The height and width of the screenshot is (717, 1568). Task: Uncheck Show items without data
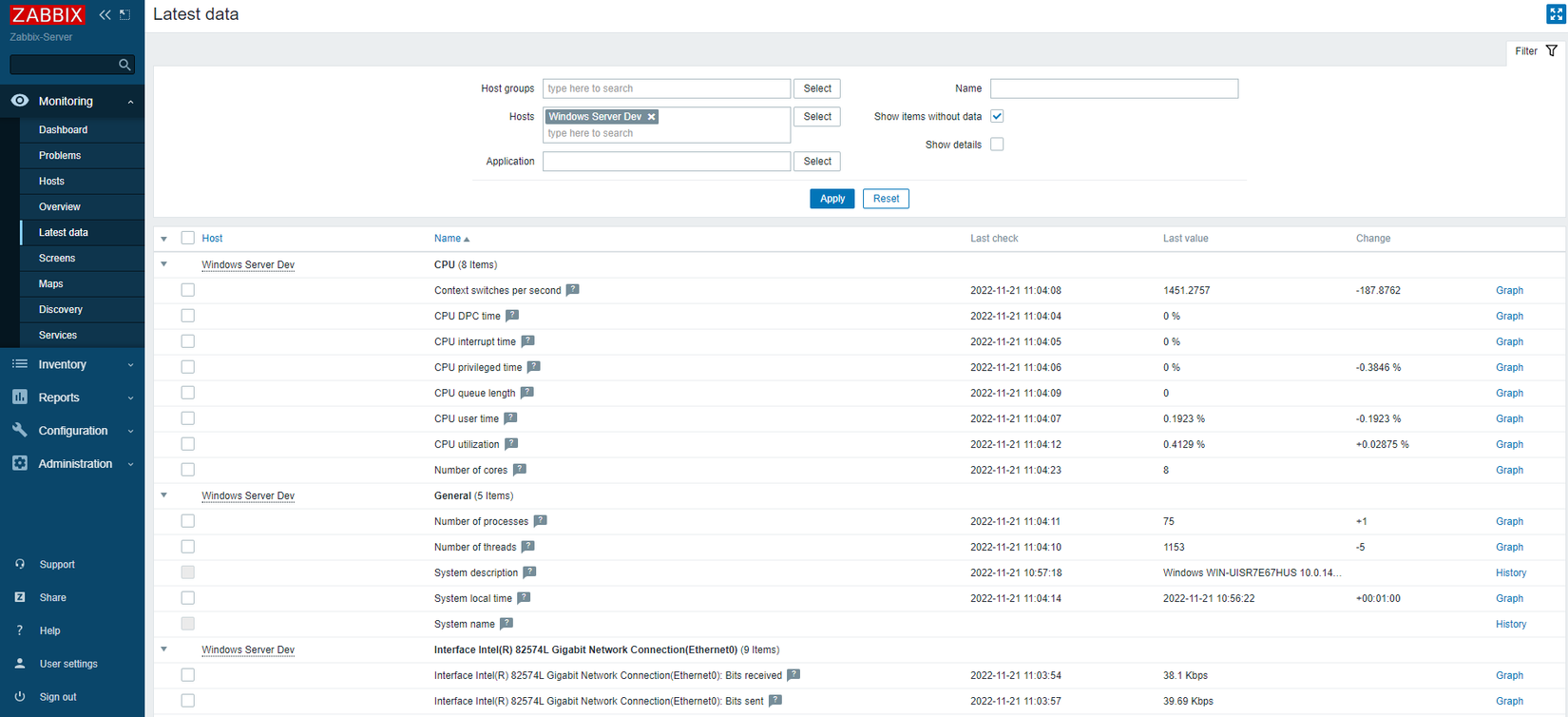[x=997, y=116]
